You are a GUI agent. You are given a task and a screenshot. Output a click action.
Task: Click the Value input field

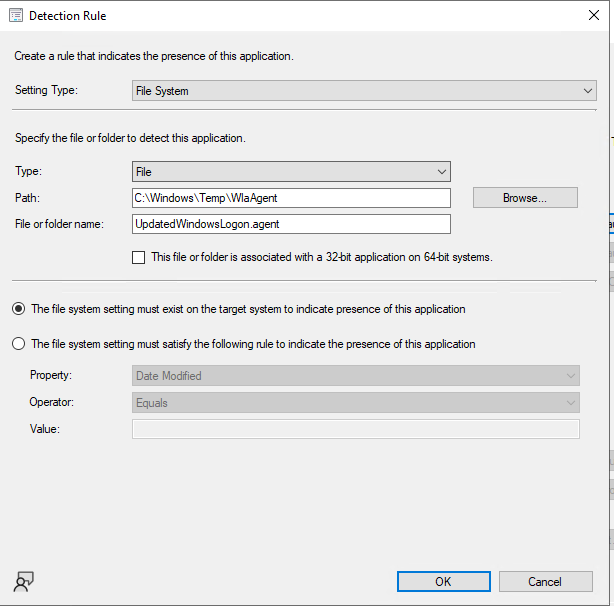pos(356,429)
